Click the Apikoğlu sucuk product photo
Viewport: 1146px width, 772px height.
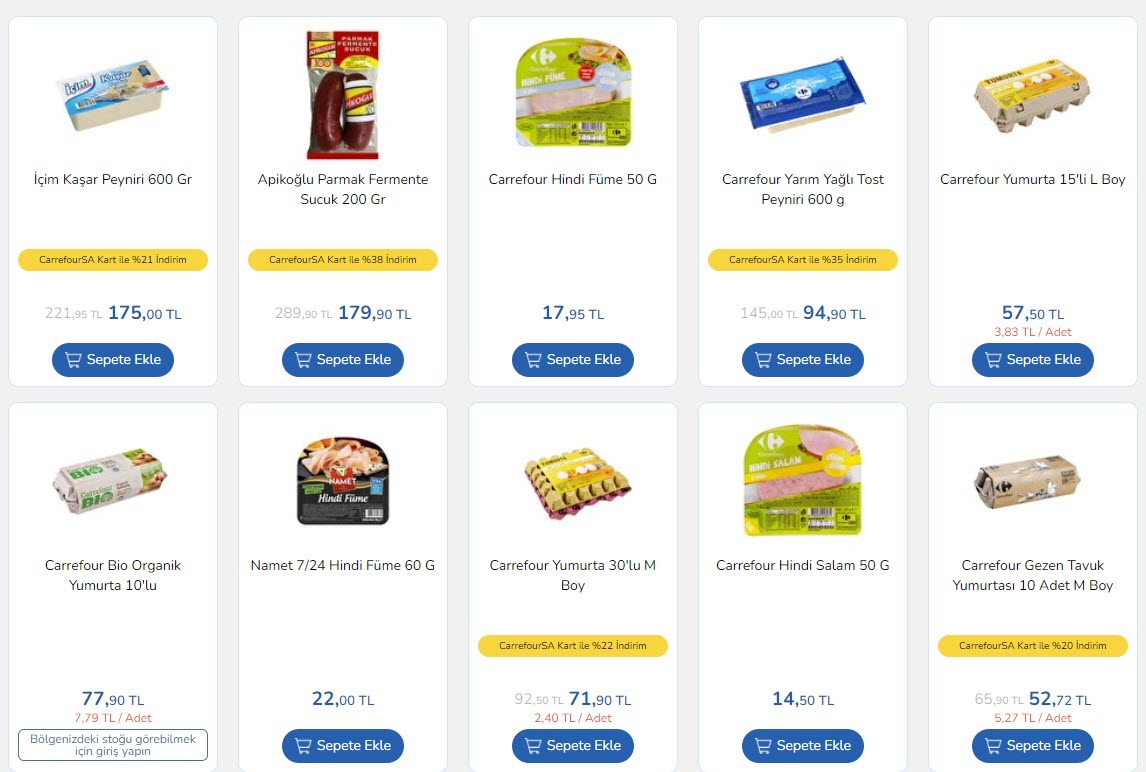[x=342, y=94]
